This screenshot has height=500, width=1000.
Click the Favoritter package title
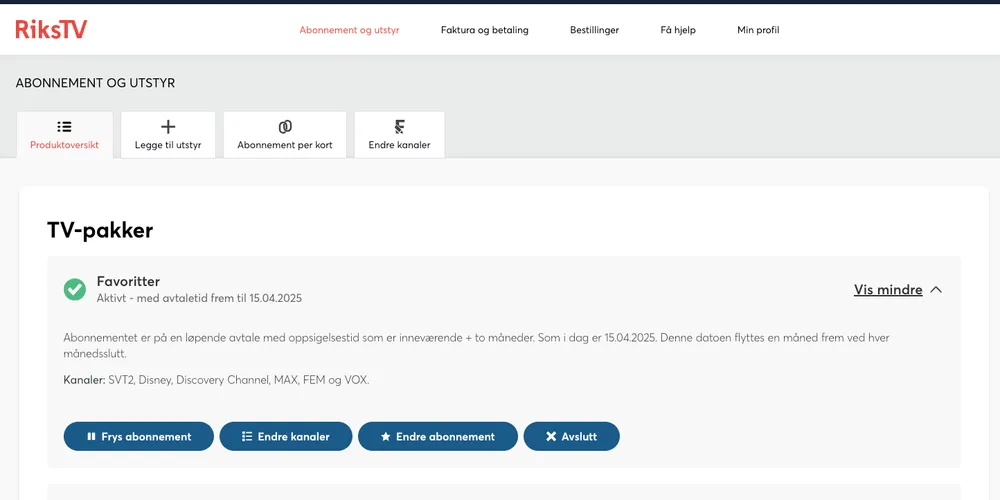128,282
